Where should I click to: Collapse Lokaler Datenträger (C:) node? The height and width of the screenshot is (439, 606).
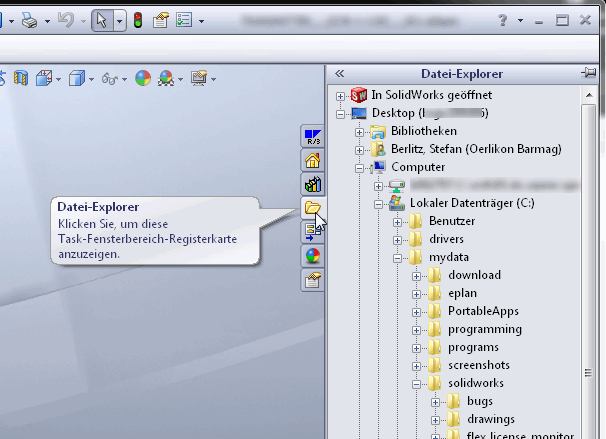click(x=378, y=204)
